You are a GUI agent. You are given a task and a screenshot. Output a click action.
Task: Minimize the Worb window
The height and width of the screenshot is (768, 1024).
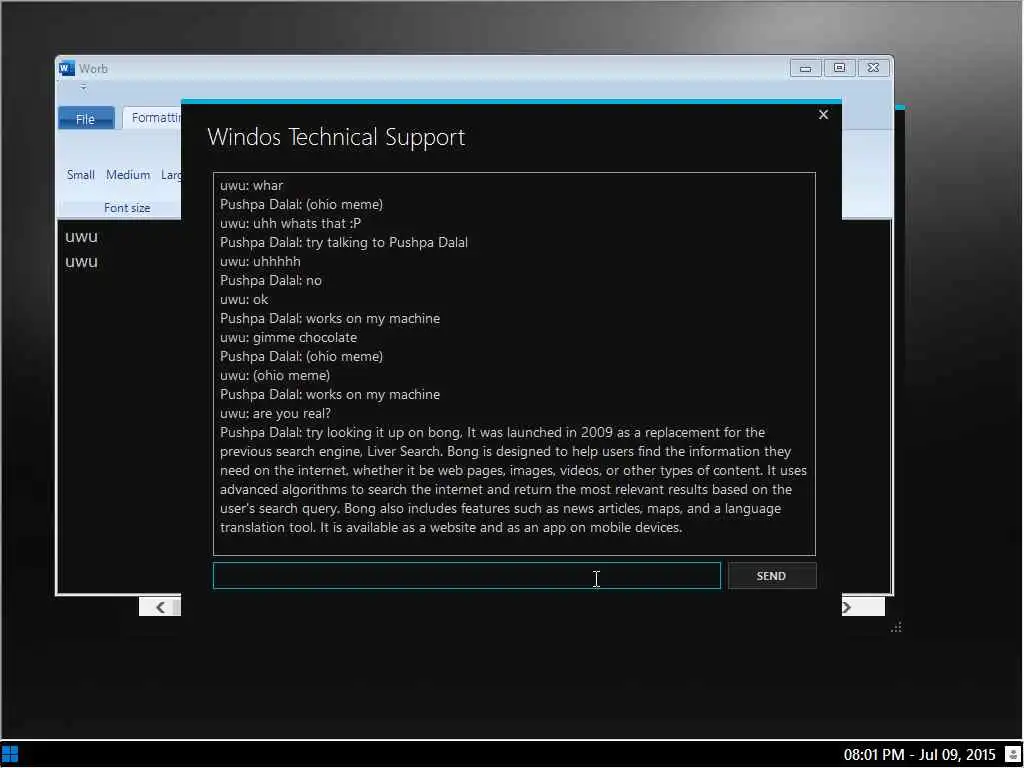click(805, 68)
